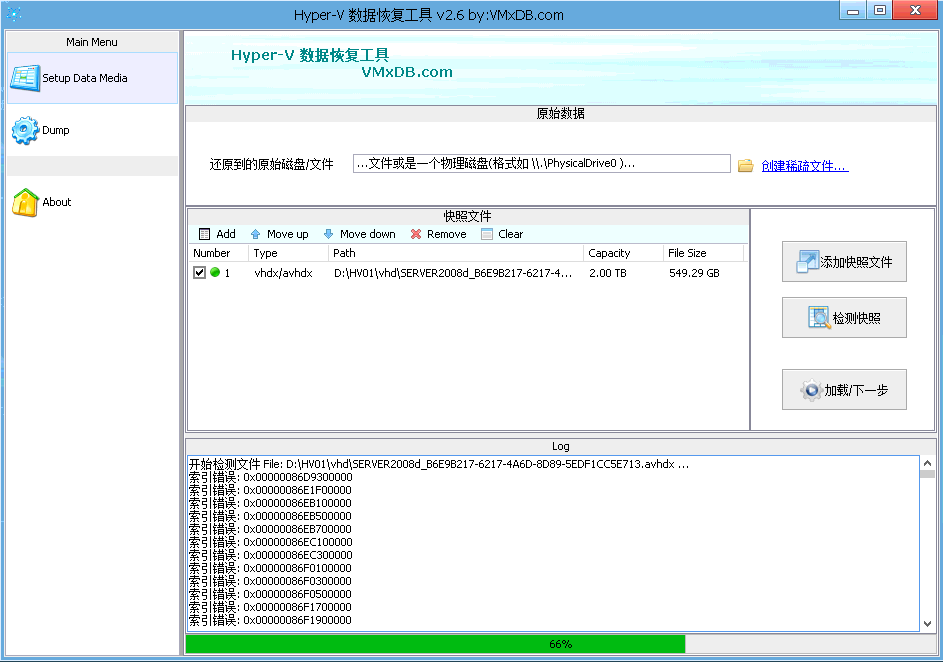Click the load/next step gear icon
This screenshot has width=943, height=662.
click(x=811, y=390)
